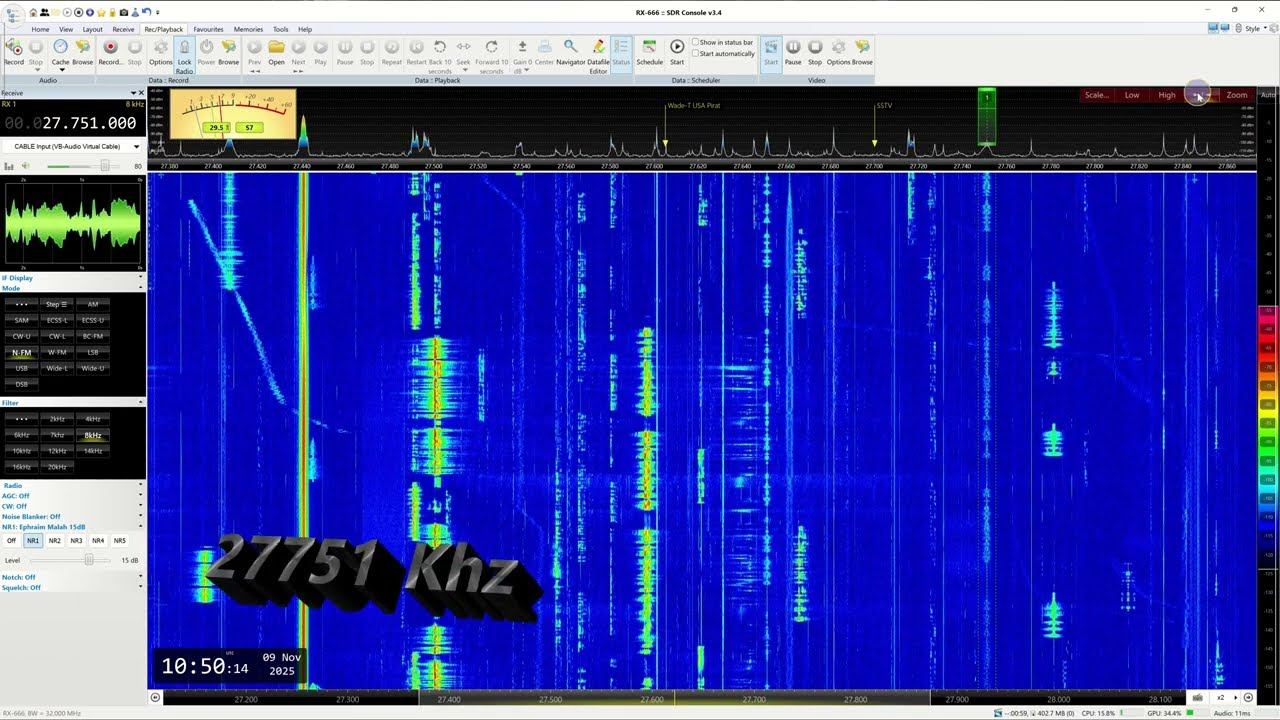1280x720 pixels.
Task: Click the Zoom spectrum button
Action: (1237, 95)
